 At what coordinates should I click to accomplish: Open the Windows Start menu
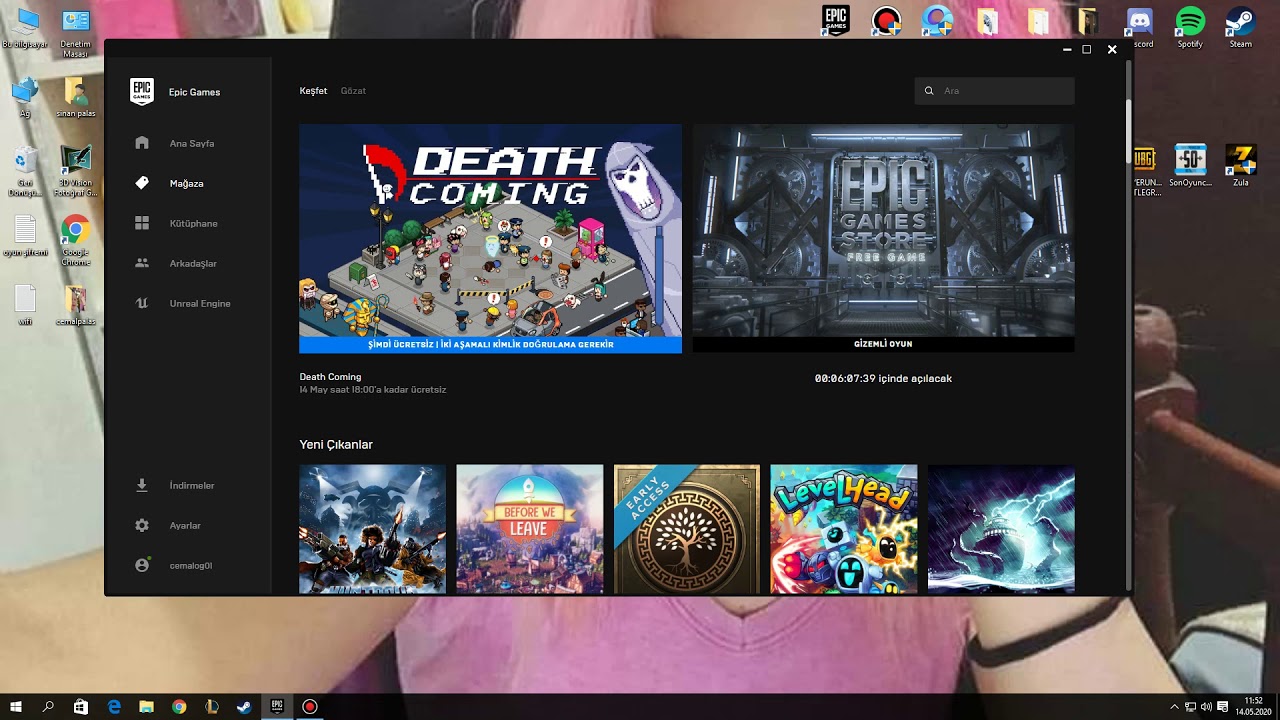pyautogui.click(x=16, y=706)
